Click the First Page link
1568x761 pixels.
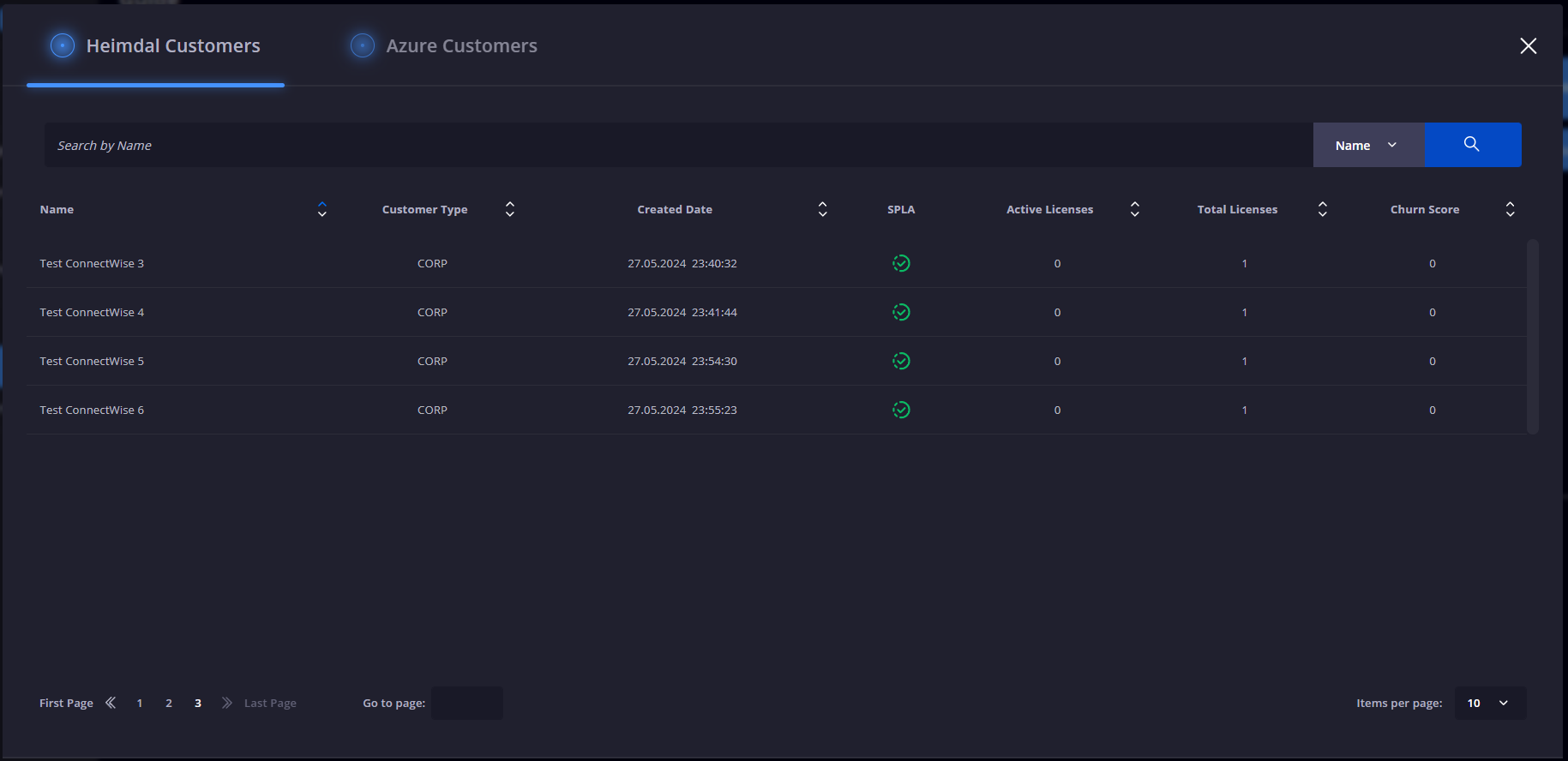[x=66, y=703]
